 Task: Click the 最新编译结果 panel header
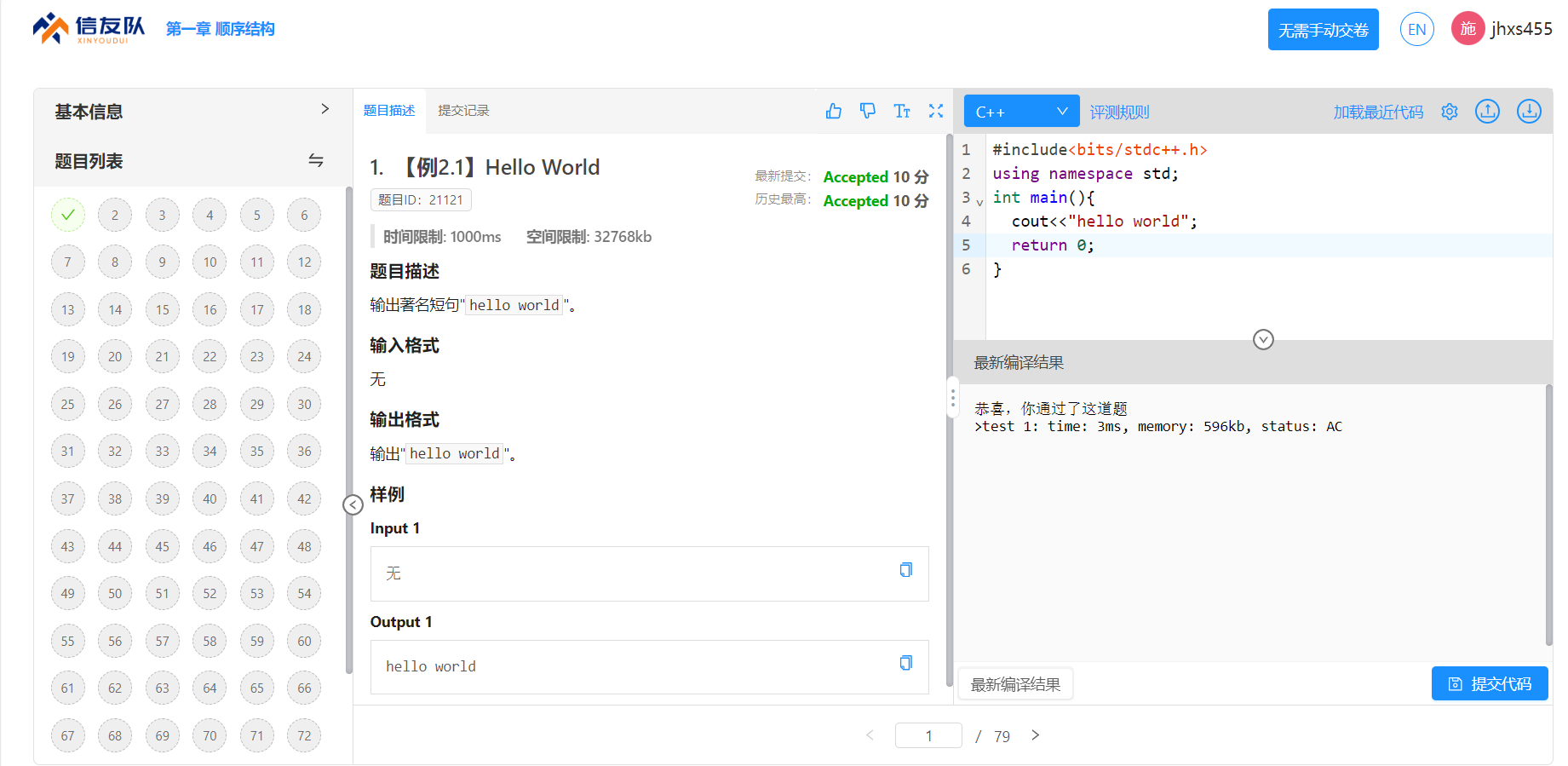click(1019, 363)
